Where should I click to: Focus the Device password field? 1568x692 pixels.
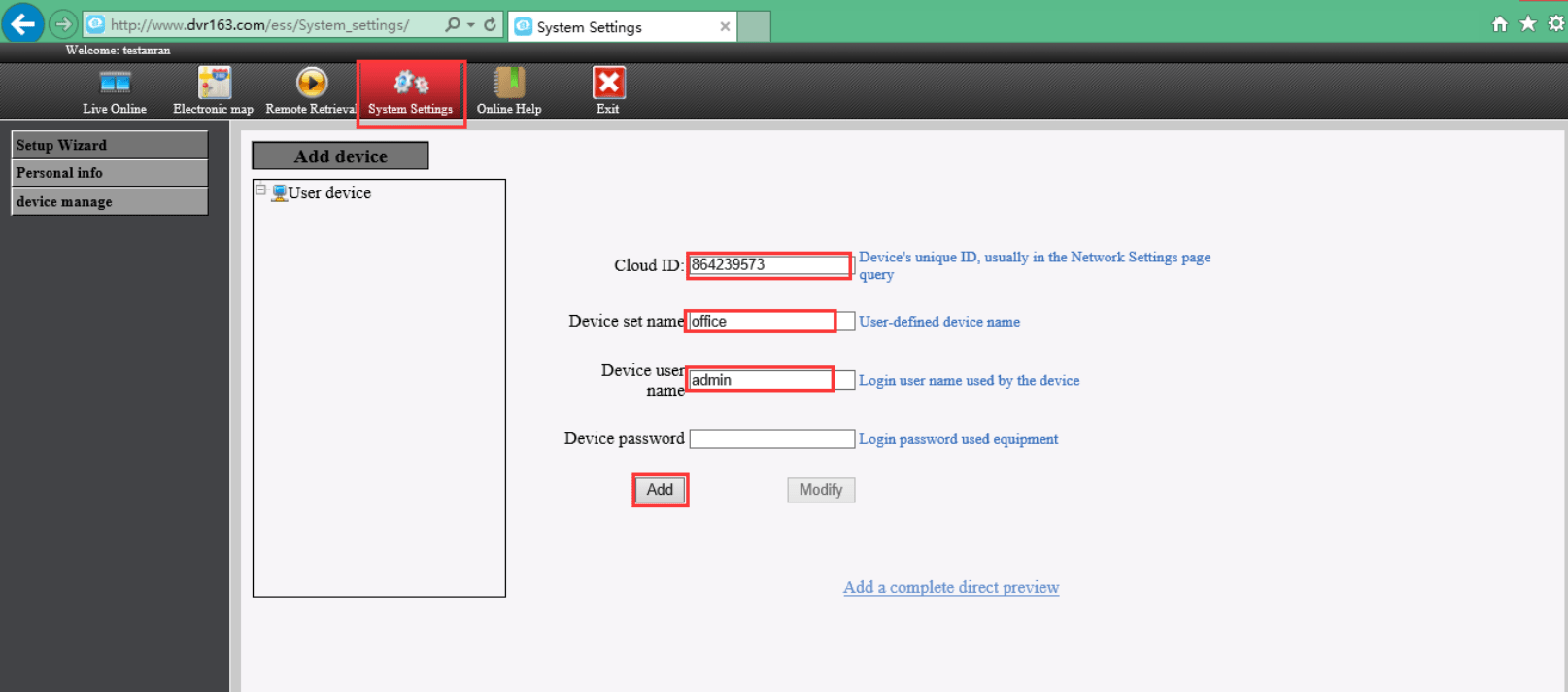pos(771,439)
